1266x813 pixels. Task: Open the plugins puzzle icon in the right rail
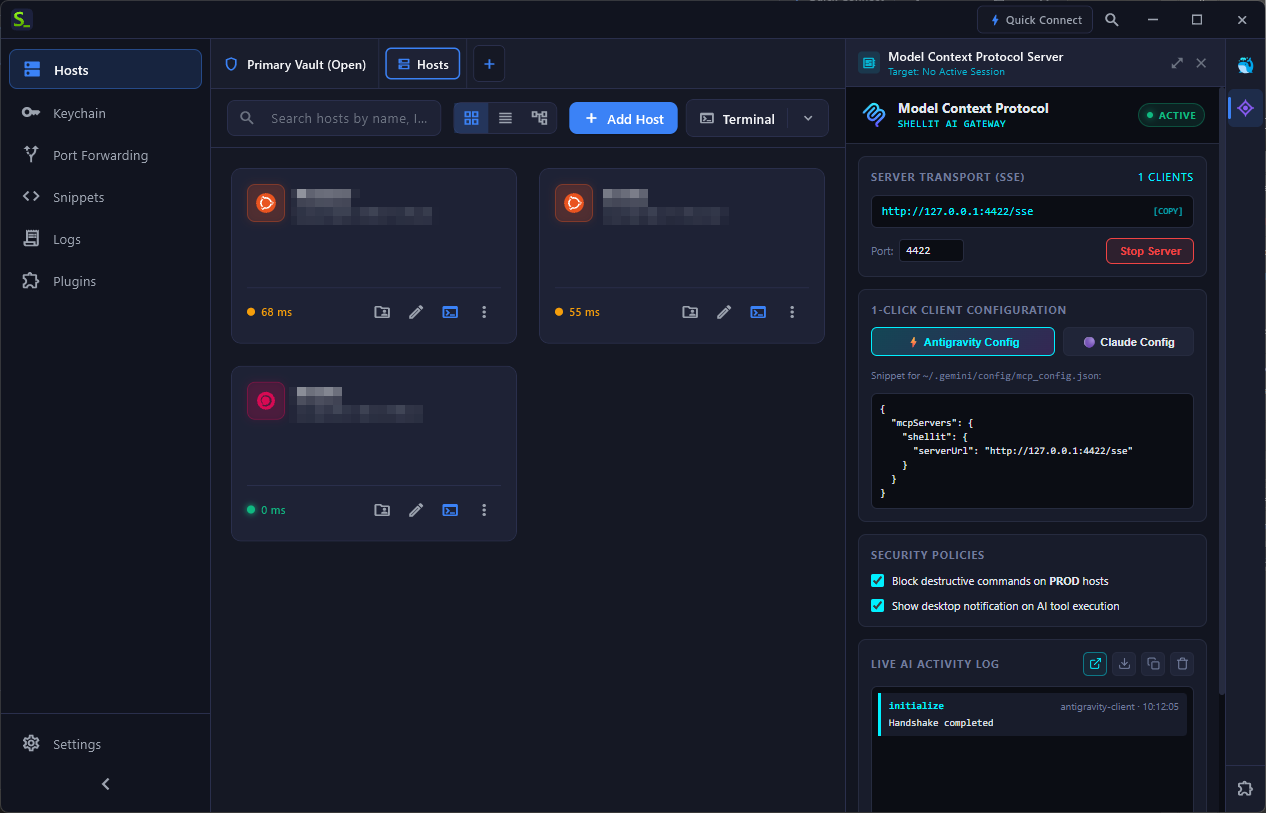(x=1245, y=788)
